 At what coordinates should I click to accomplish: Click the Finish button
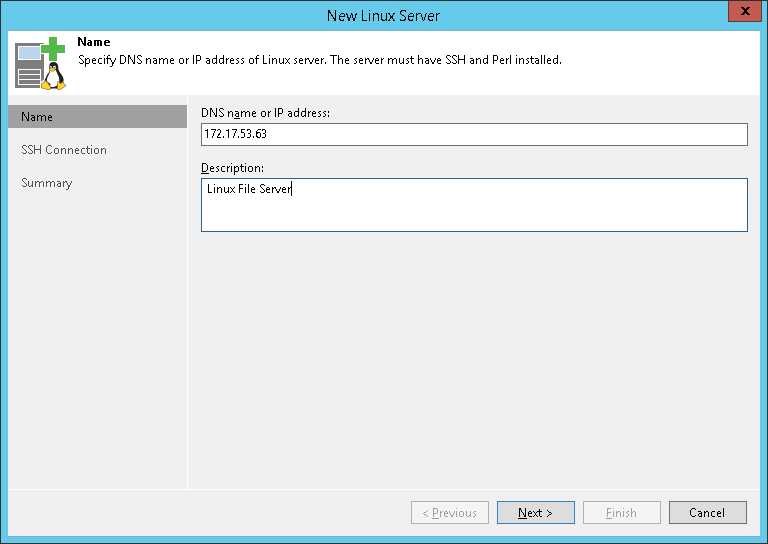(621, 513)
